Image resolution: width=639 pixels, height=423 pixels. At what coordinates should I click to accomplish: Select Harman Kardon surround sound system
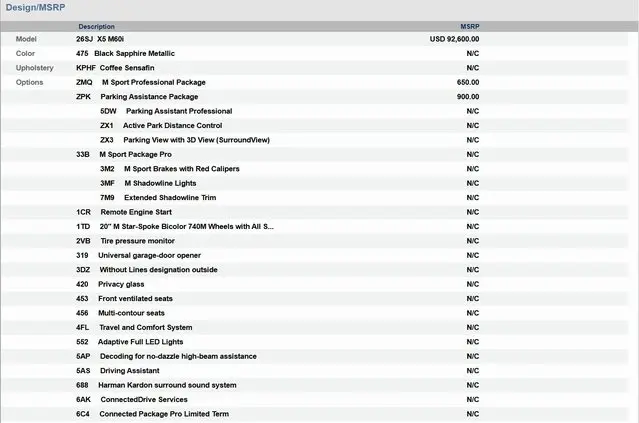pyautogui.click(x=168, y=385)
